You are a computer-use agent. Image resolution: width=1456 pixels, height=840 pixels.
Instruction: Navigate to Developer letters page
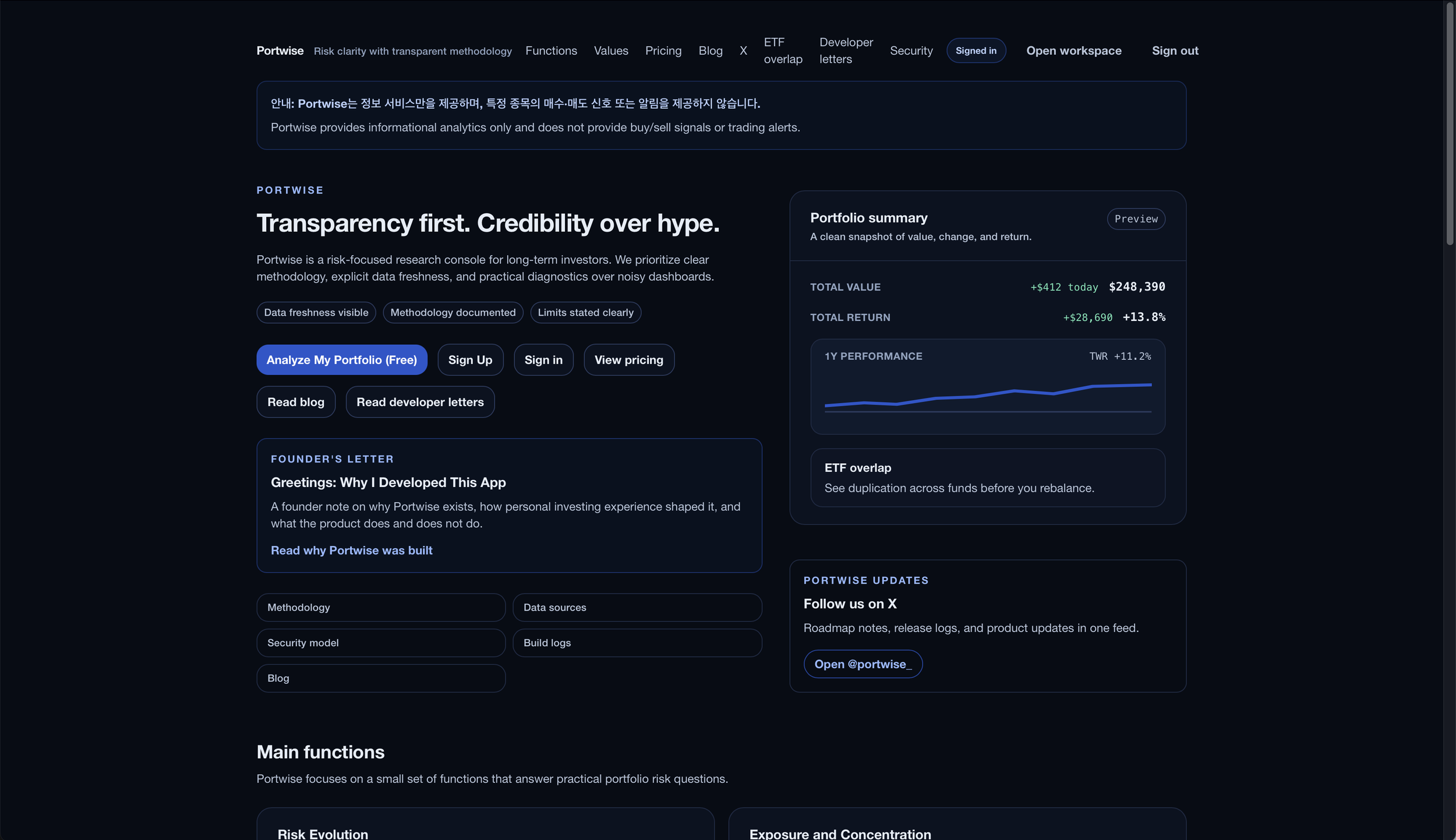[845, 51]
